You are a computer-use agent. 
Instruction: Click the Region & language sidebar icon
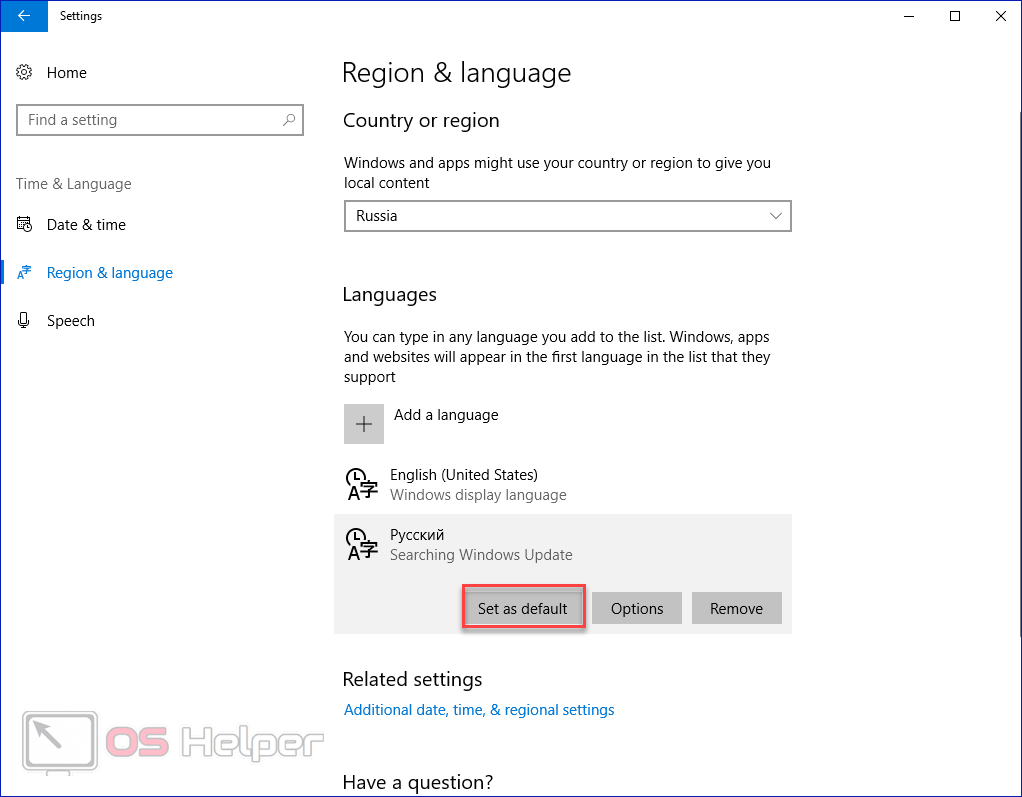[x=24, y=272]
